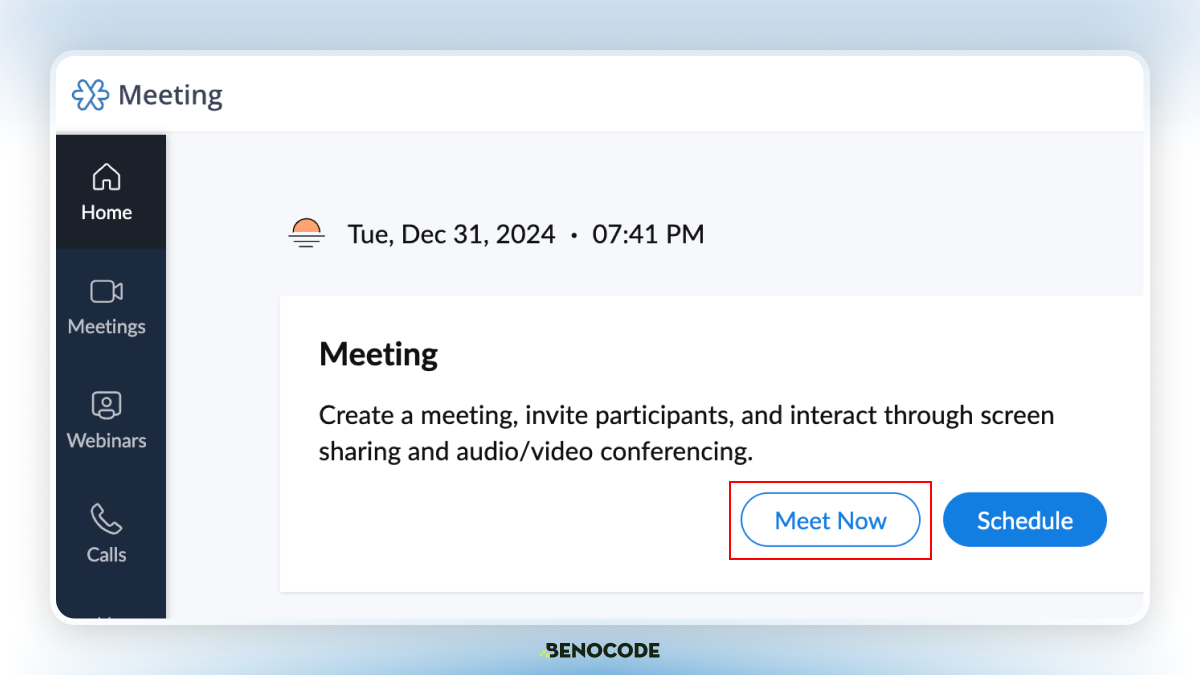The width and height of the screenshot is (1200, 675).
Task: Open Meetings via the video camera icon
Action: pos(107,291)
